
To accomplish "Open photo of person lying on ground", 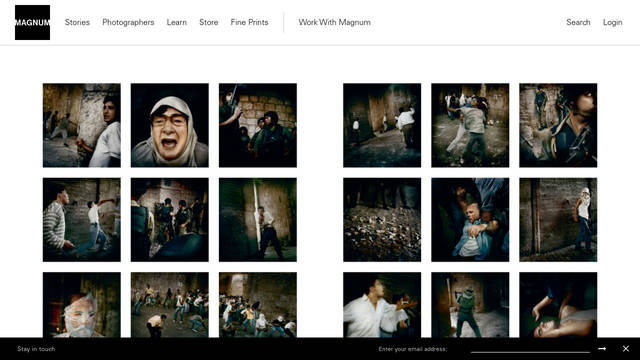I will (x=558, y=305).
